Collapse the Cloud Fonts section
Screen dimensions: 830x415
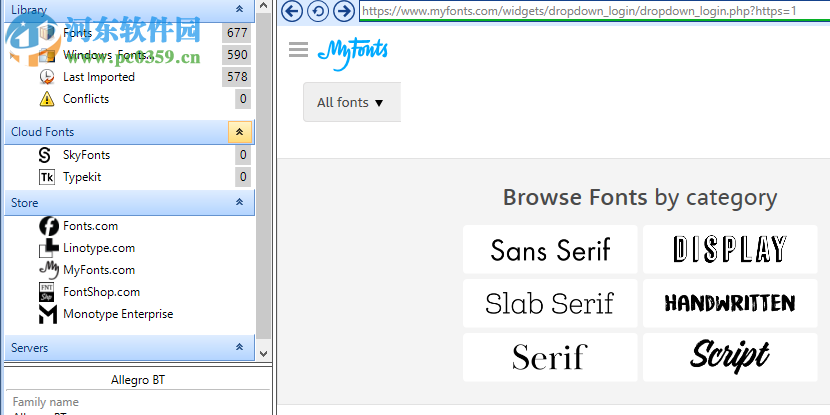click(x=239, y=132)
